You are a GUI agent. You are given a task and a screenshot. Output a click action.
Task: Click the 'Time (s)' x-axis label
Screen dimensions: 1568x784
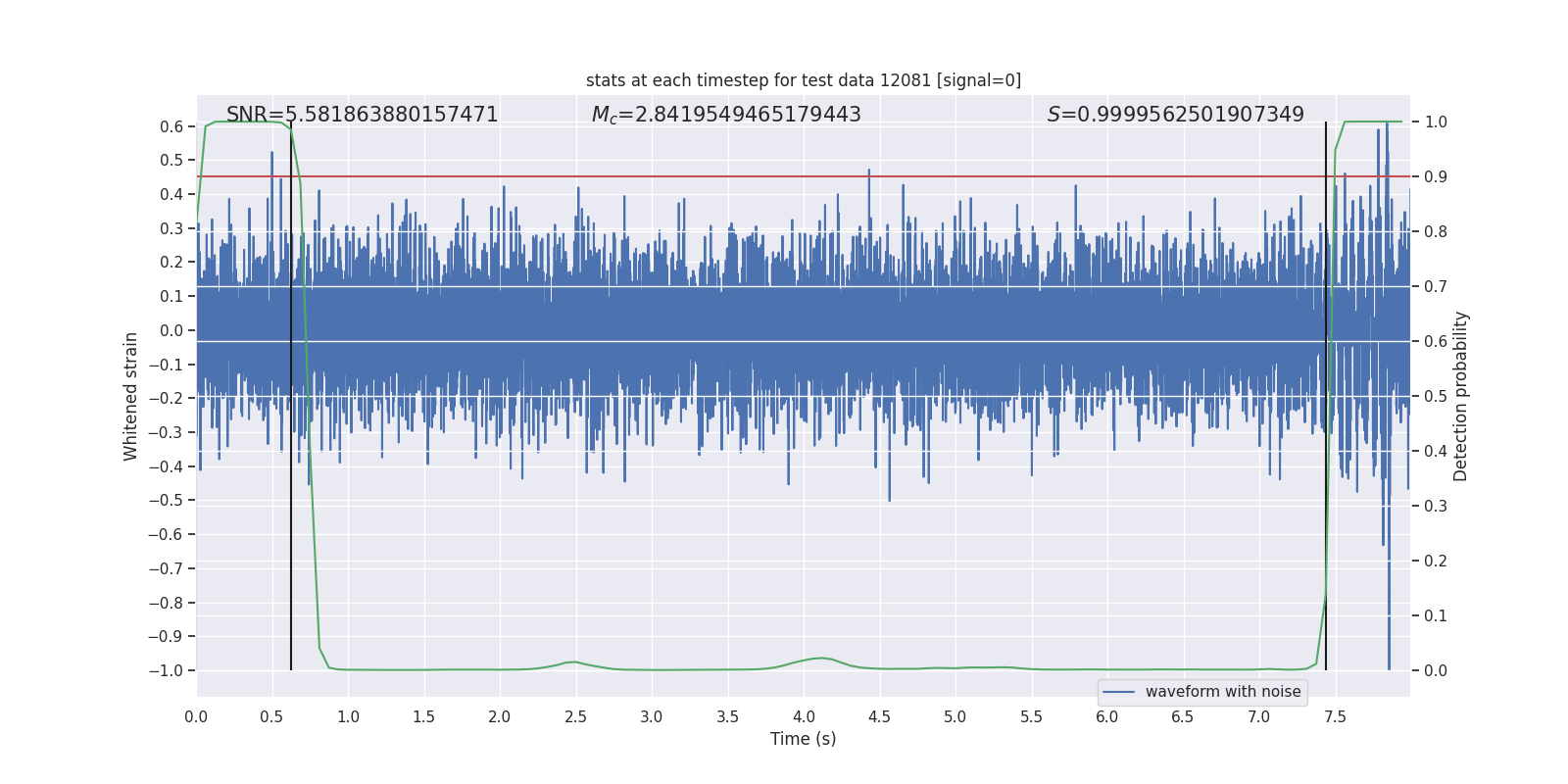coord(803,739)
